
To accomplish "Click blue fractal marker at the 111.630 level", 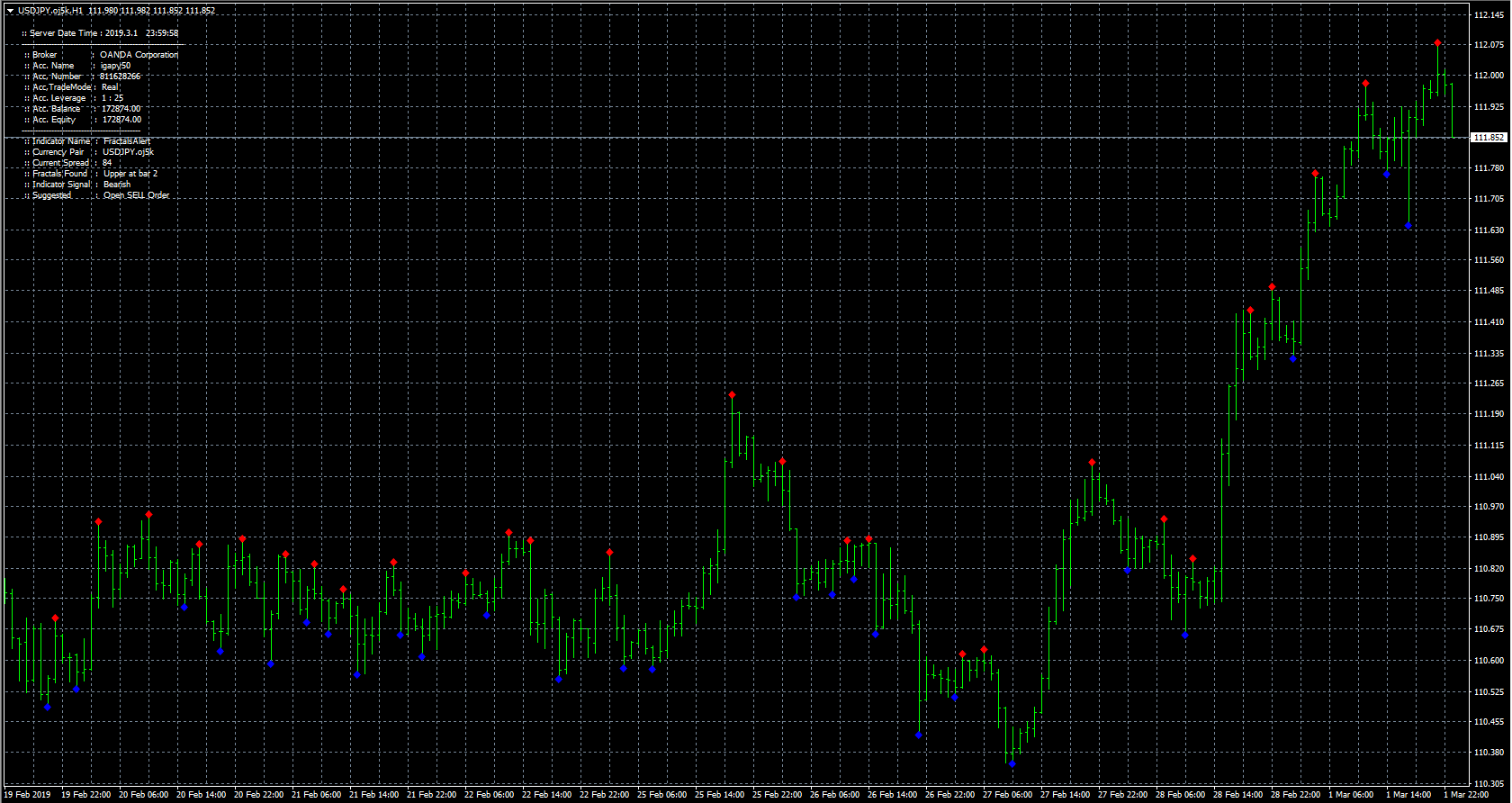I will pos(1408,226).
